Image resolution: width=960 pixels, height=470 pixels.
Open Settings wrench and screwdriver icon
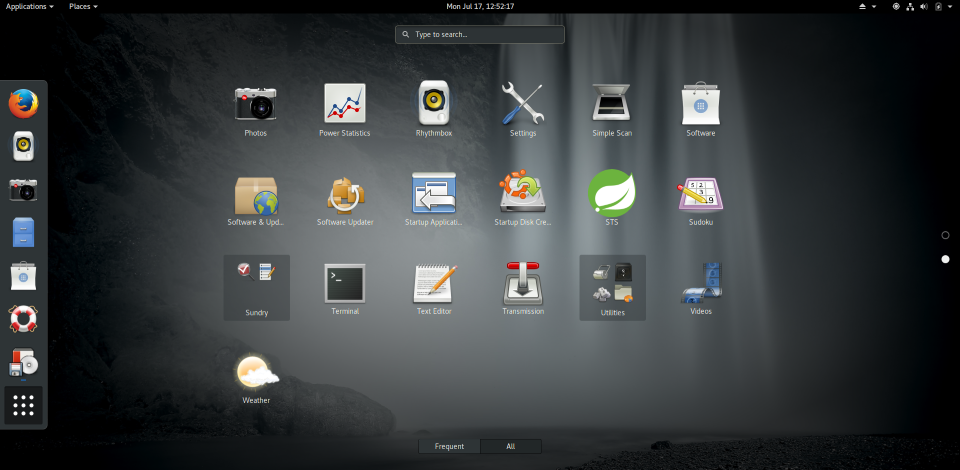tap(523, 111)
